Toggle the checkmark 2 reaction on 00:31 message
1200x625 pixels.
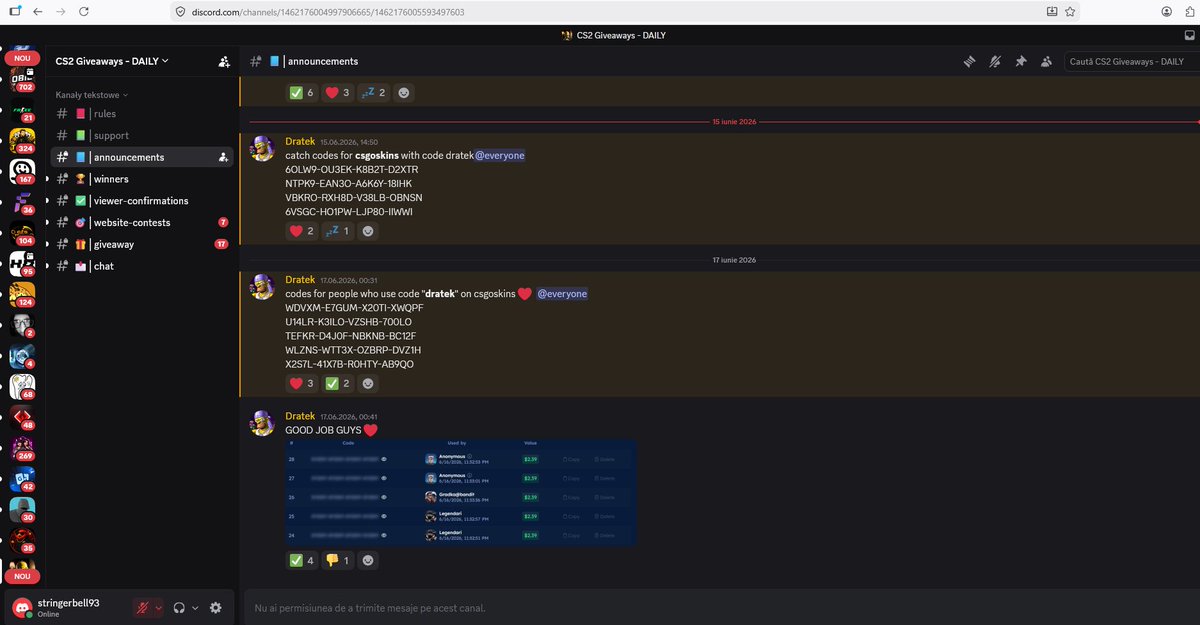[338, 383]
